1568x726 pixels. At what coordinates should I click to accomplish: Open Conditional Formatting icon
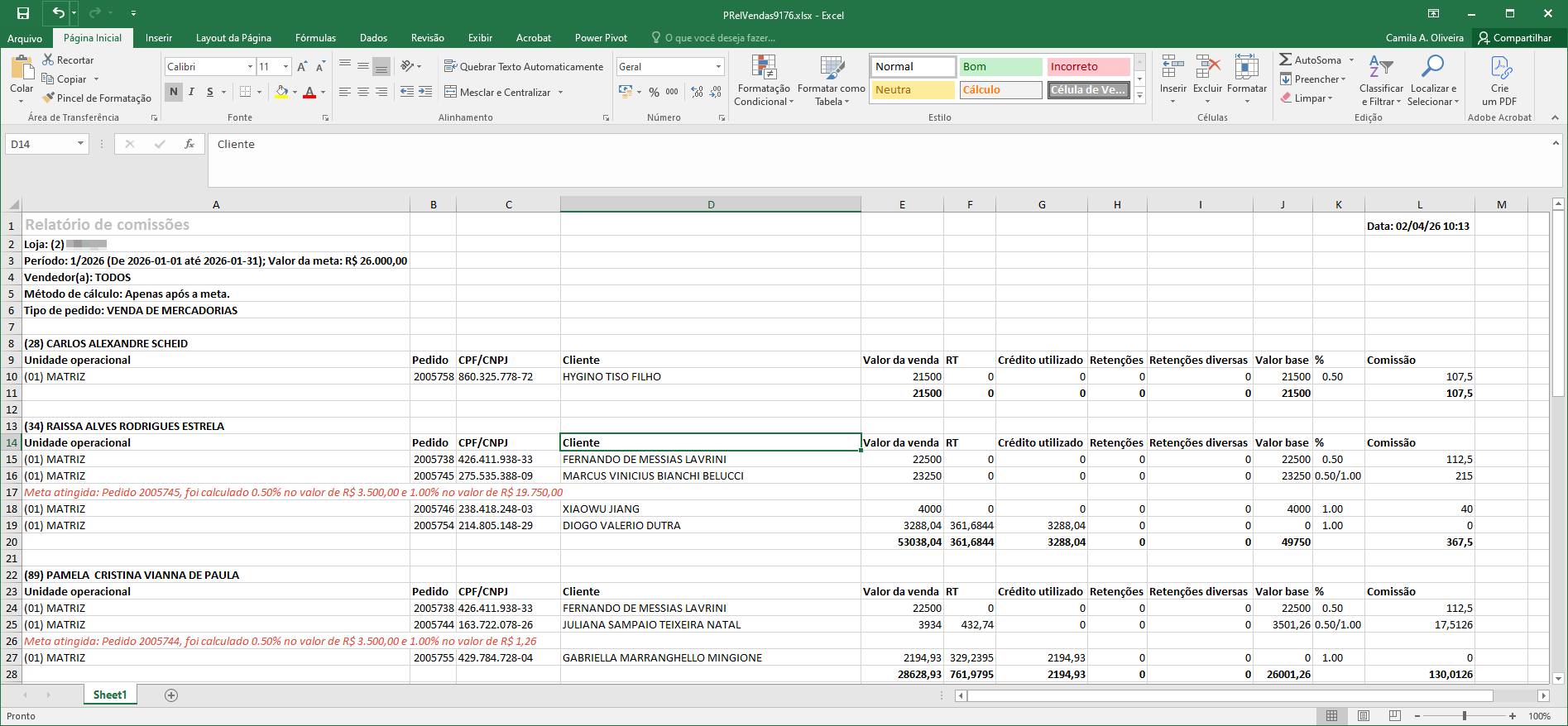pyautogui.click(x=763, y=68)
